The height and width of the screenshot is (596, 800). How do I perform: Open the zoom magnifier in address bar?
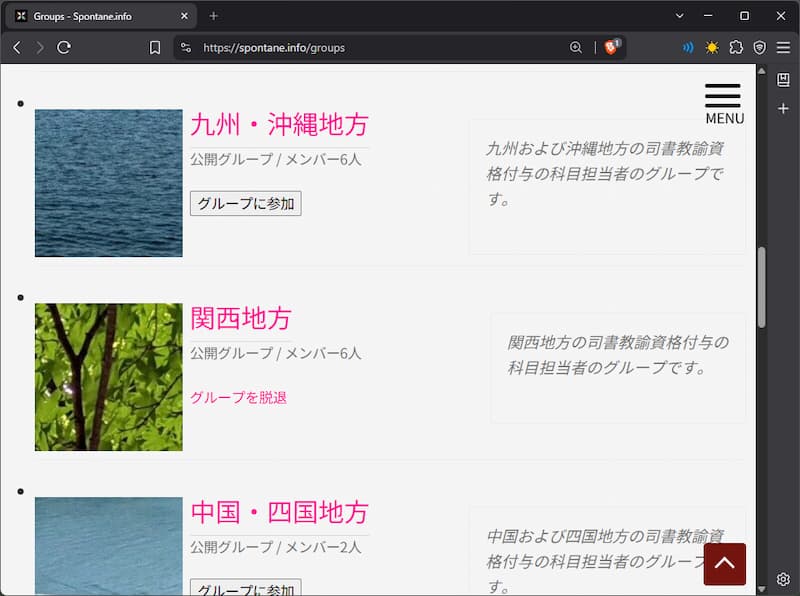[x=576, y=47]
